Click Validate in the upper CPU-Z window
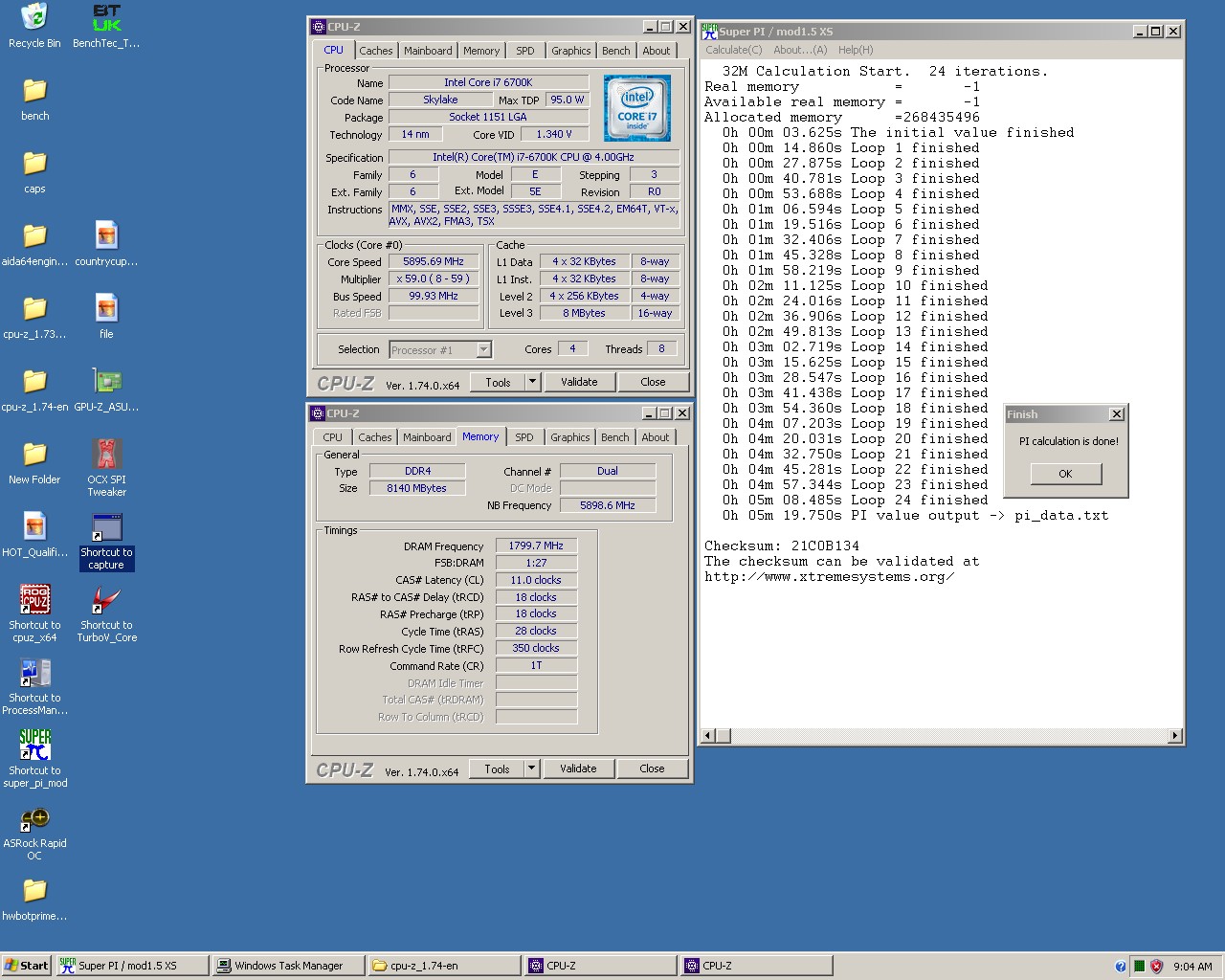The width and height of the screenshot is (1225, 980). click(x=579, y=382)
